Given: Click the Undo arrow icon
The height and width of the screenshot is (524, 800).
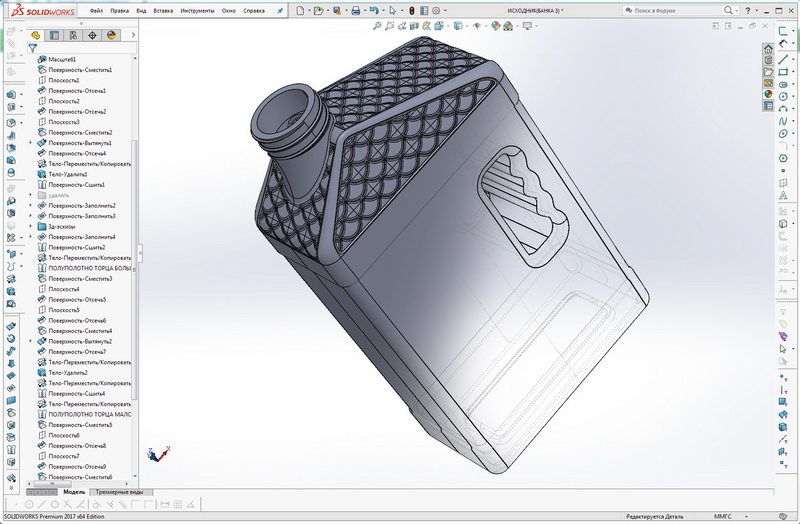Looking at the screenshot, I should pos(374,10).
